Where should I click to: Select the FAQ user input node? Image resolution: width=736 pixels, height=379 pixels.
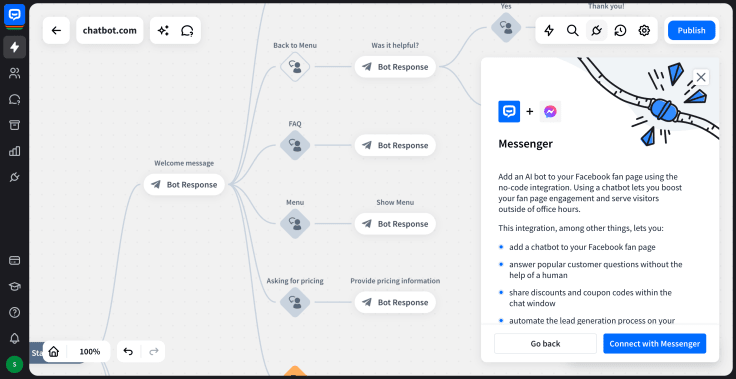[x=295, y=145]
